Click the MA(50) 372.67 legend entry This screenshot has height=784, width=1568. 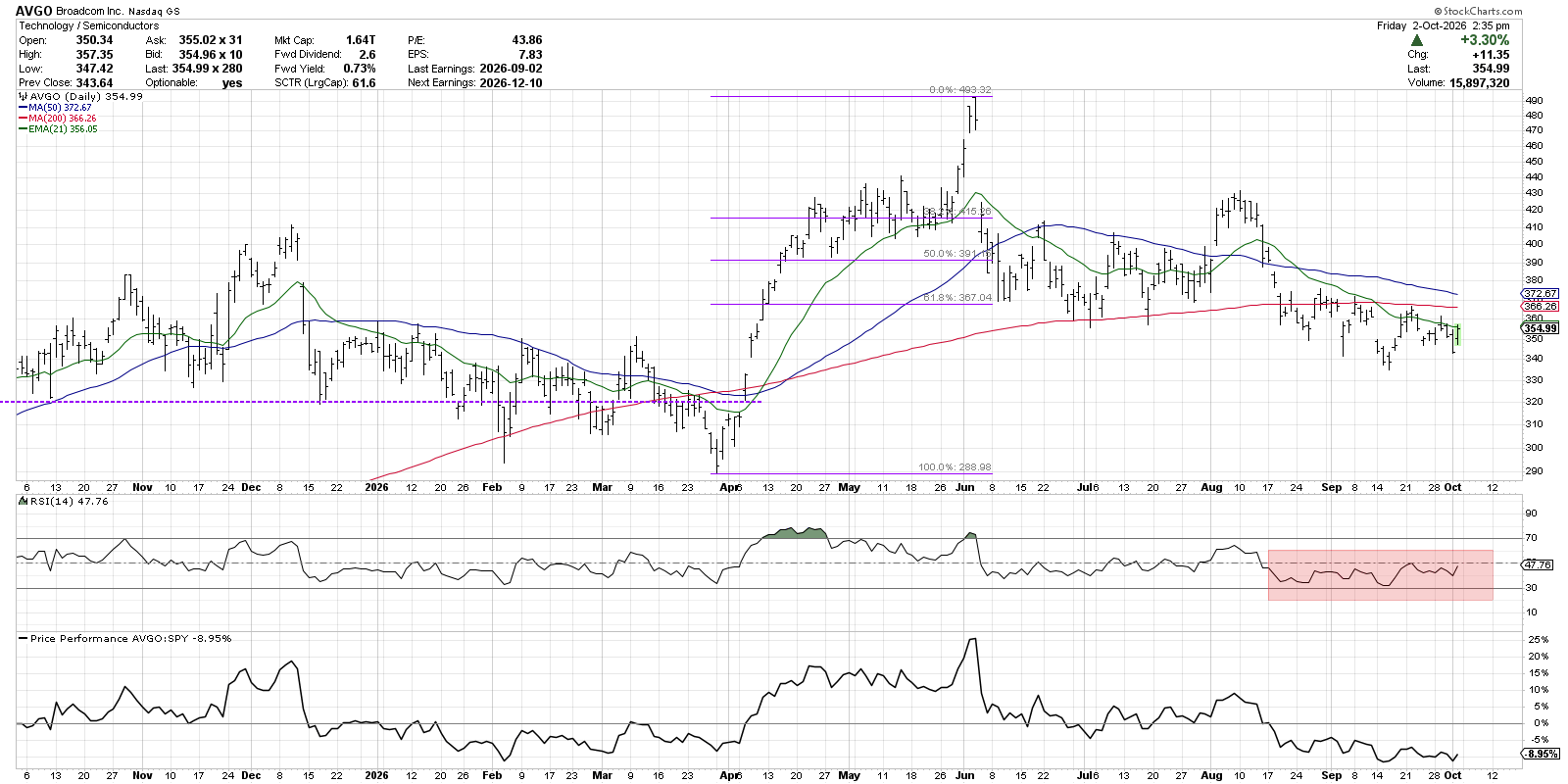[x=59, y=108]
